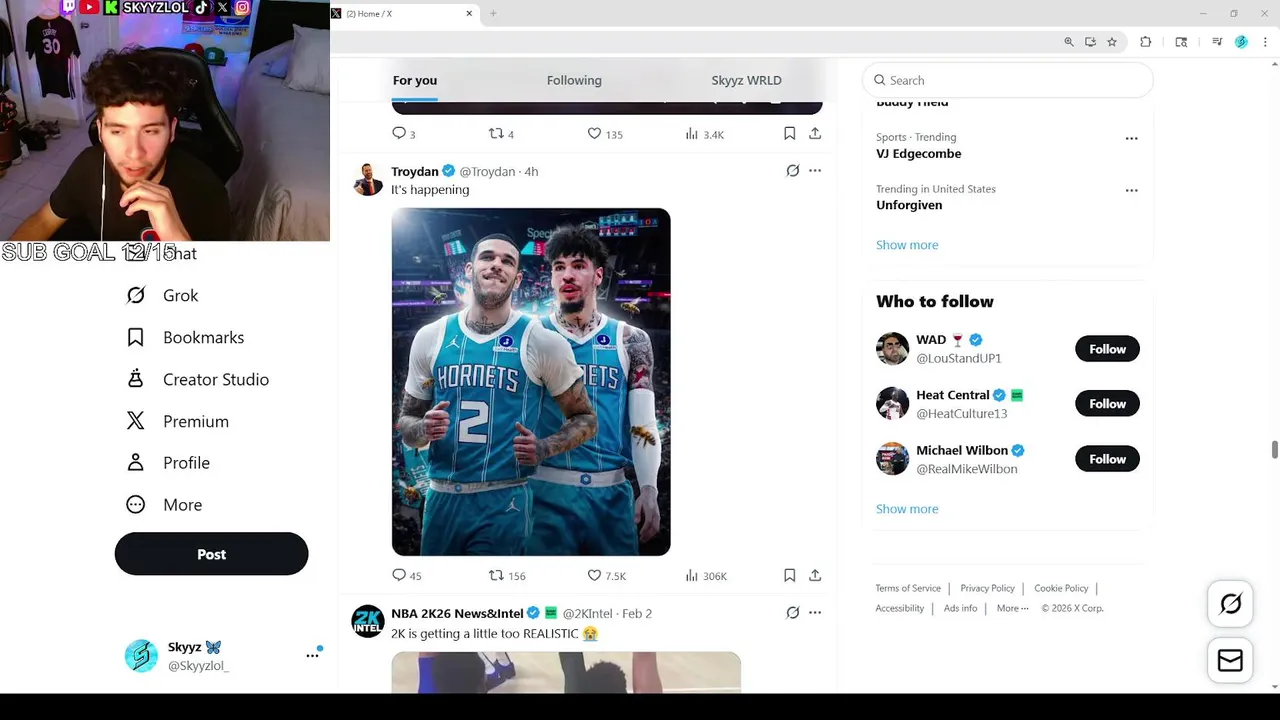The image size is (1280, 720).
Task: Open Grok icon on NBA 2K26 News&Intel post
Action: [793, 613]
